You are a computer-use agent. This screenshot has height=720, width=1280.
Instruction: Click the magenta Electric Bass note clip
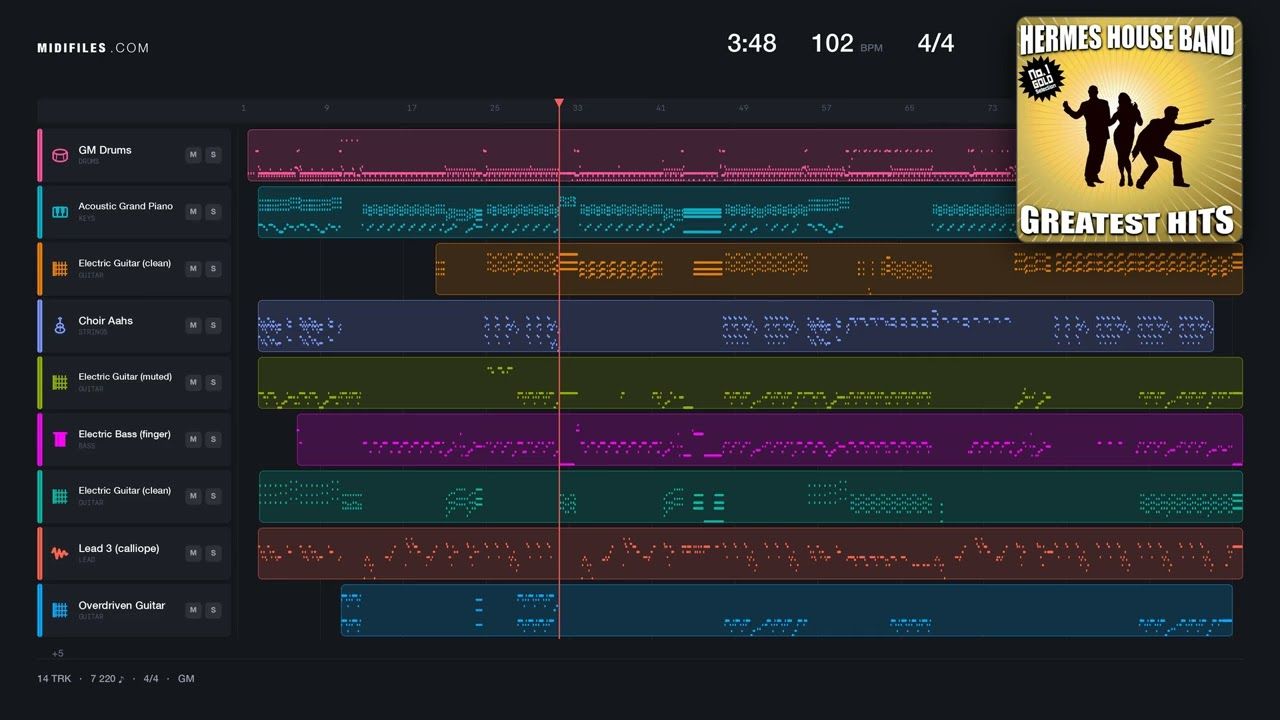click(x=770, y=440)
